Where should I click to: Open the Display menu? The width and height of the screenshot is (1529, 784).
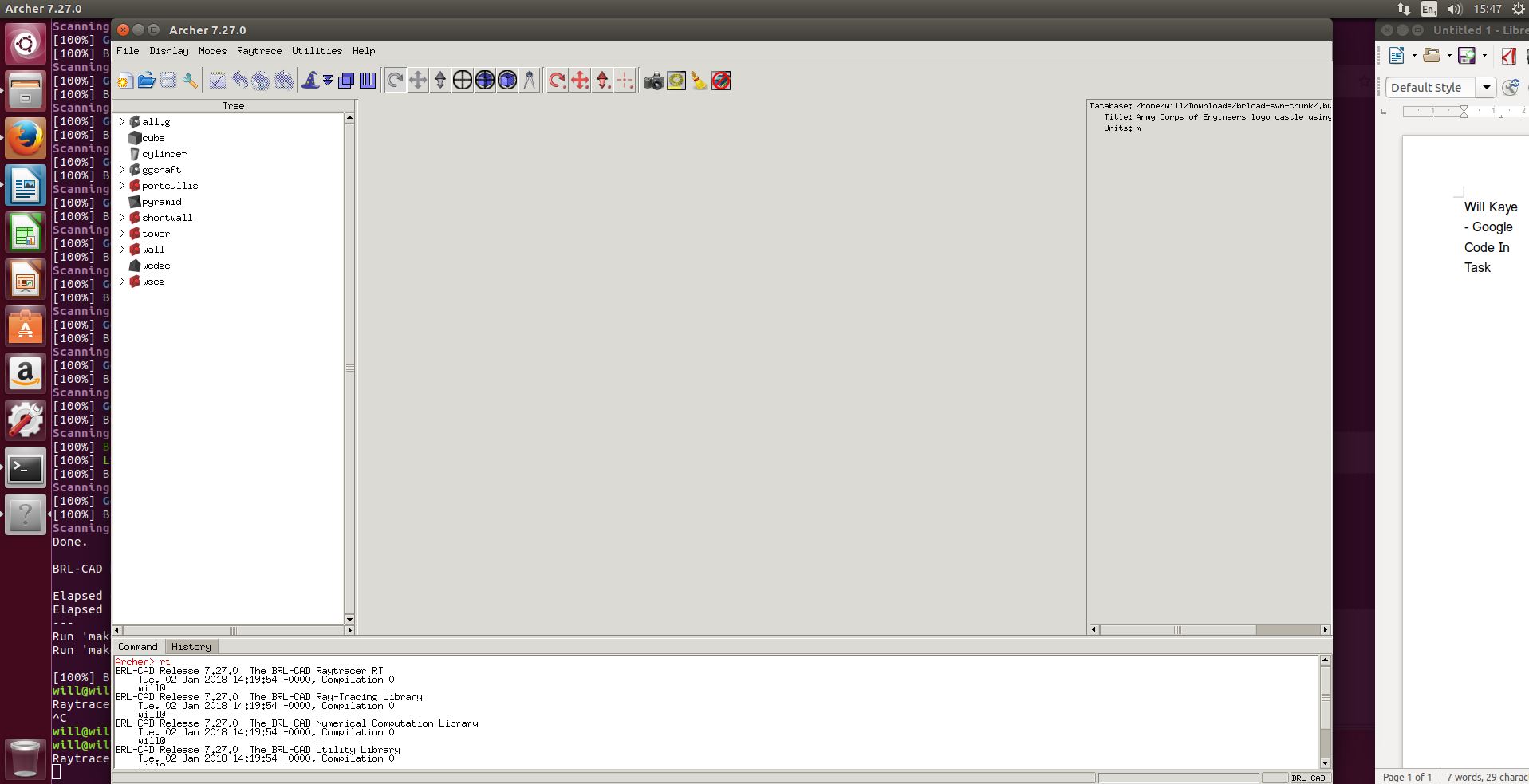(169, 51)
